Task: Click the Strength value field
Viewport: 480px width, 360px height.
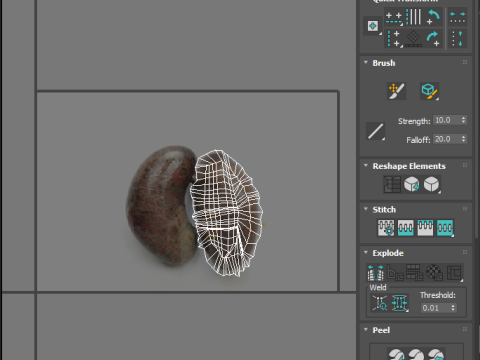Action: (x=447, y=120)
